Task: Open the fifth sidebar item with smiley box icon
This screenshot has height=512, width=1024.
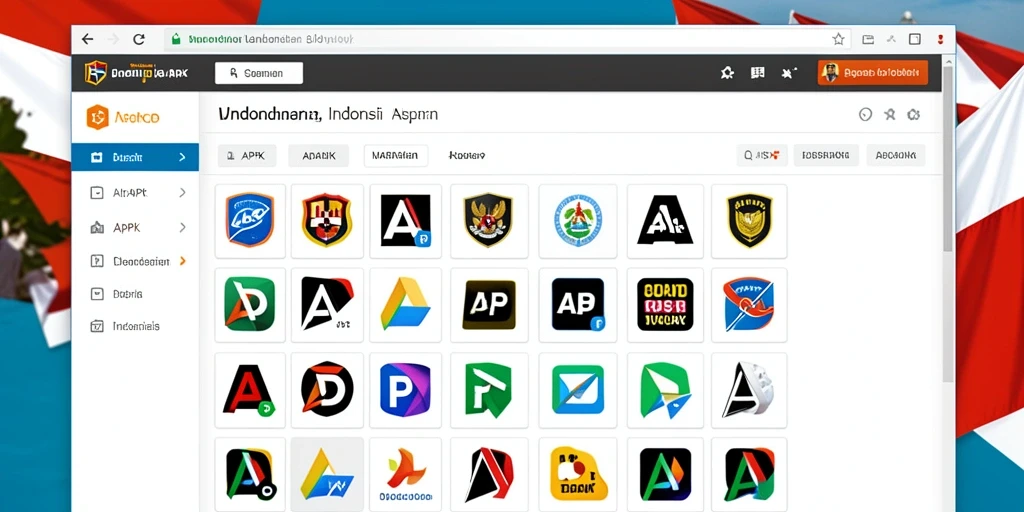Action: 135,294
